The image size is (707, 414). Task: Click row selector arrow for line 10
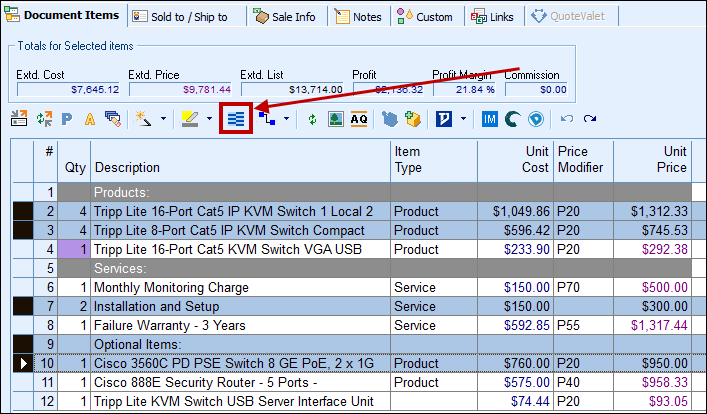point(23,363)
